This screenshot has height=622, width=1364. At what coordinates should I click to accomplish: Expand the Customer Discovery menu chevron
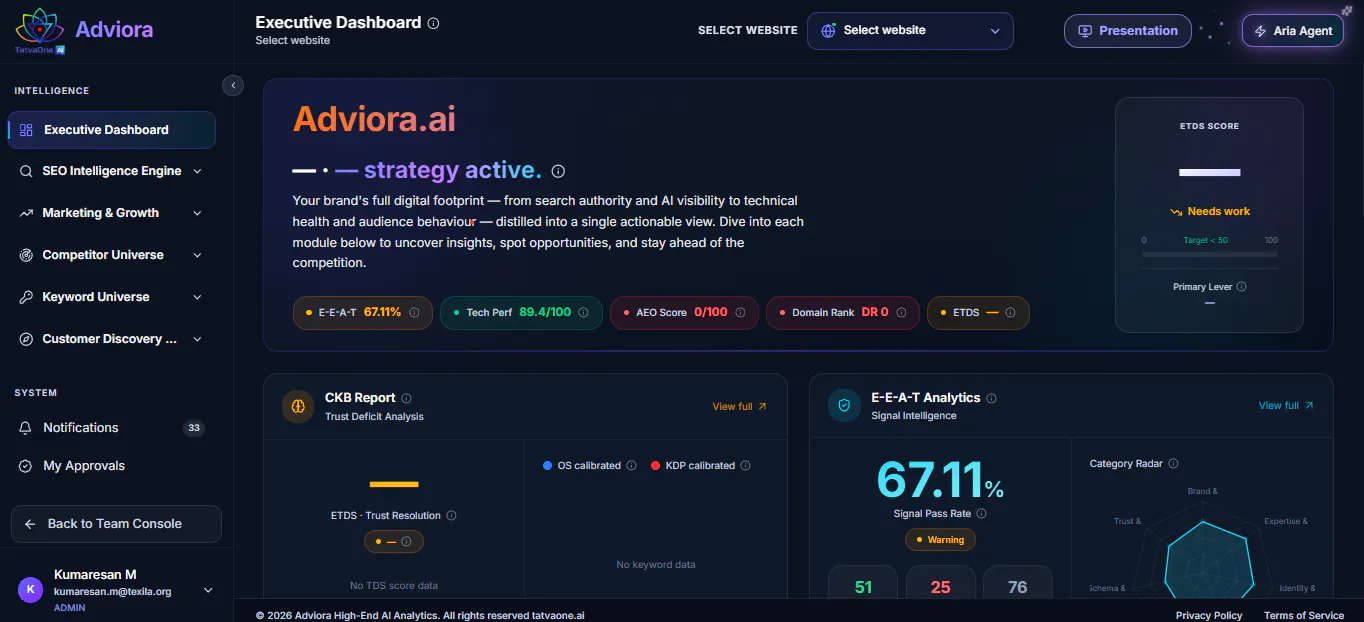[x=197, y=339]
